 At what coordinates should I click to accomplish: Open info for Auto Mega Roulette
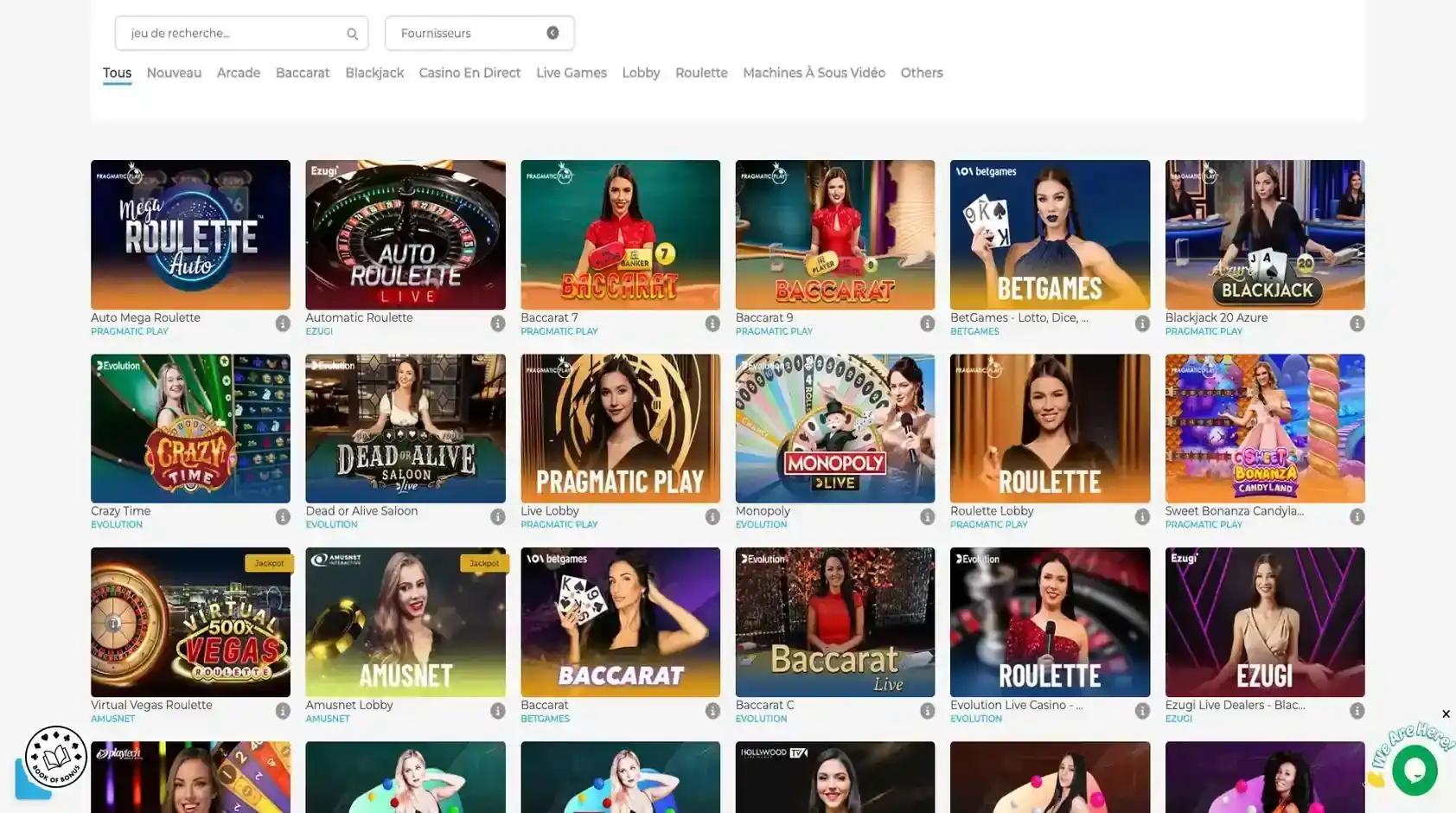[283, 323]
